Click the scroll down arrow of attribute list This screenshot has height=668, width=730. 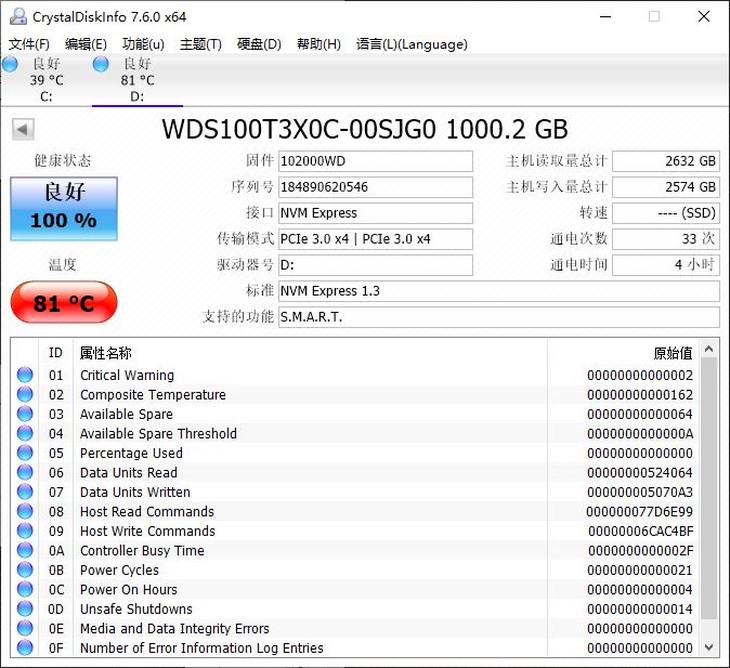pos(709,647)
